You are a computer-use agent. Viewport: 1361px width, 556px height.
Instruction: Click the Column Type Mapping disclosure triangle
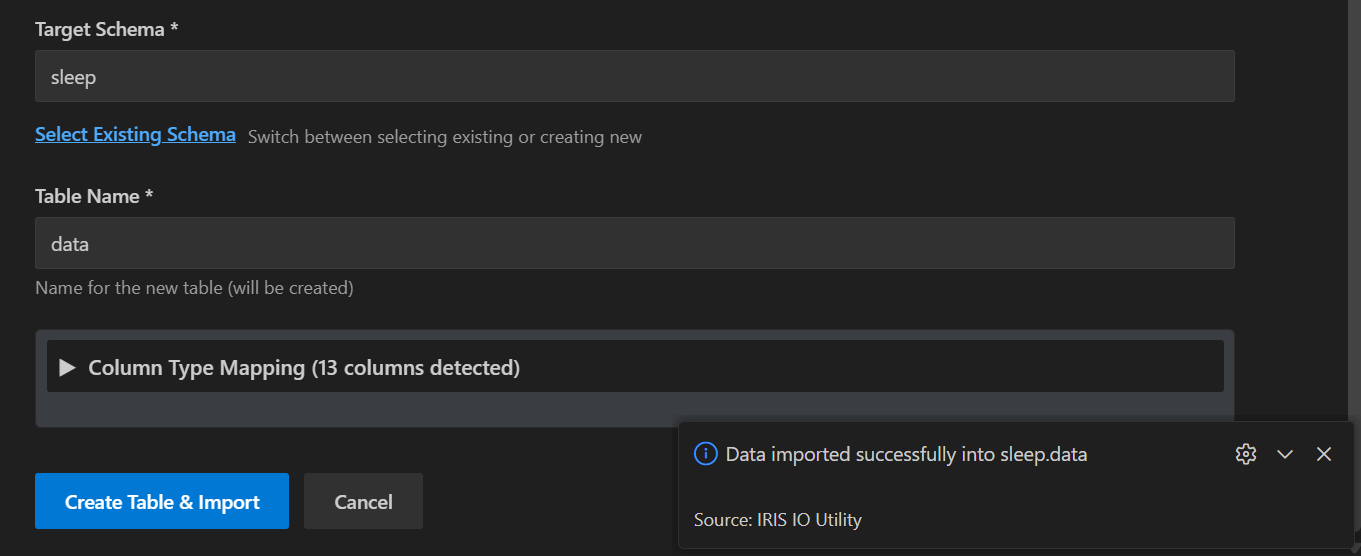[x=67, y=368]
